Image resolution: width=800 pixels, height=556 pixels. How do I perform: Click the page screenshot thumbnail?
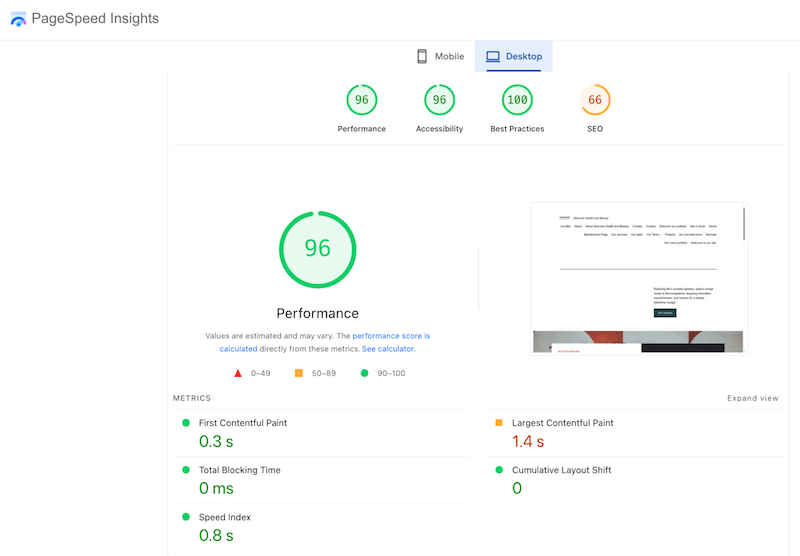(639, 278)
